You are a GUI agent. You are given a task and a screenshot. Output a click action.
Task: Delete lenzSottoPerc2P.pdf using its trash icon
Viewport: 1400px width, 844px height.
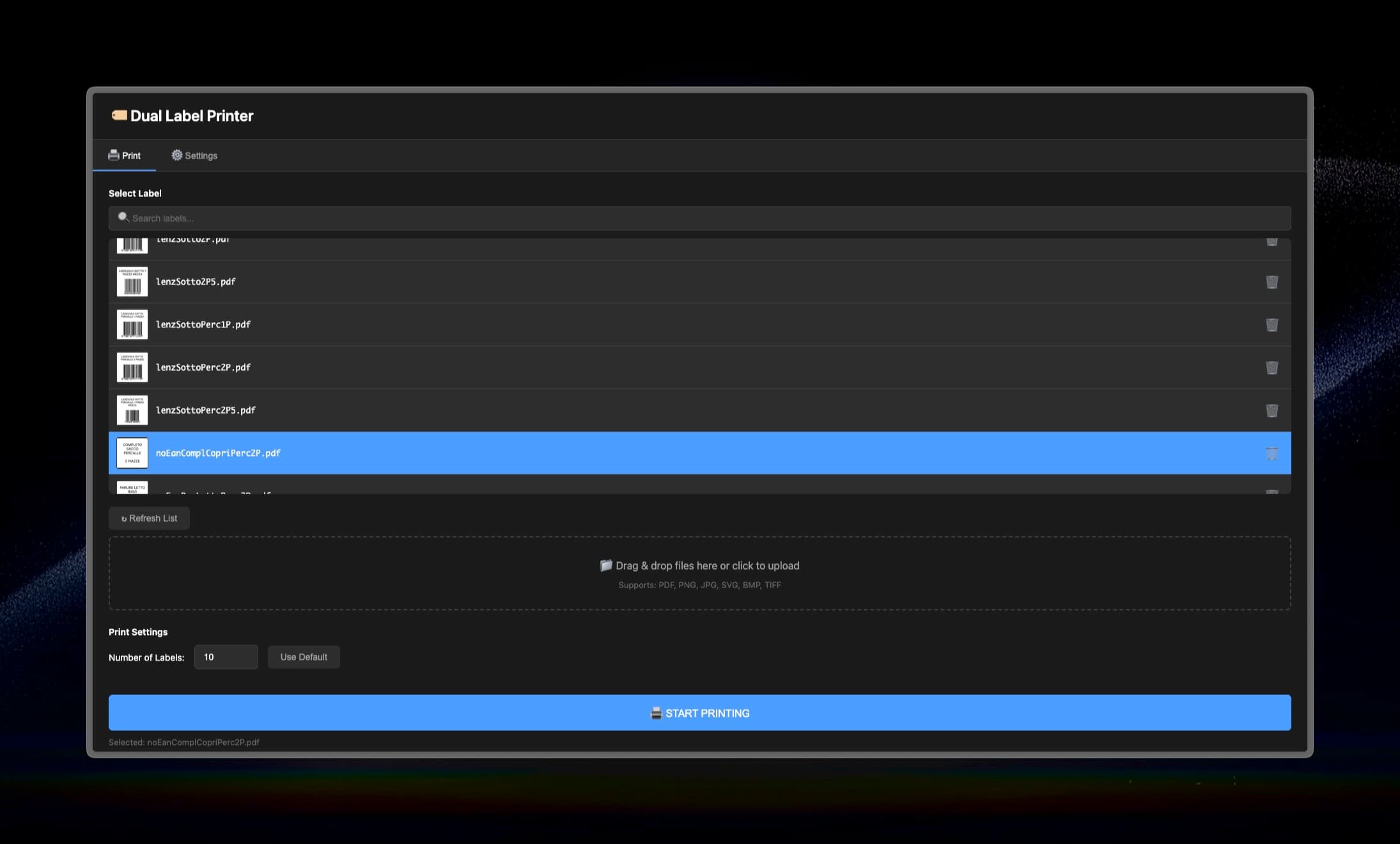[1272, 368]
